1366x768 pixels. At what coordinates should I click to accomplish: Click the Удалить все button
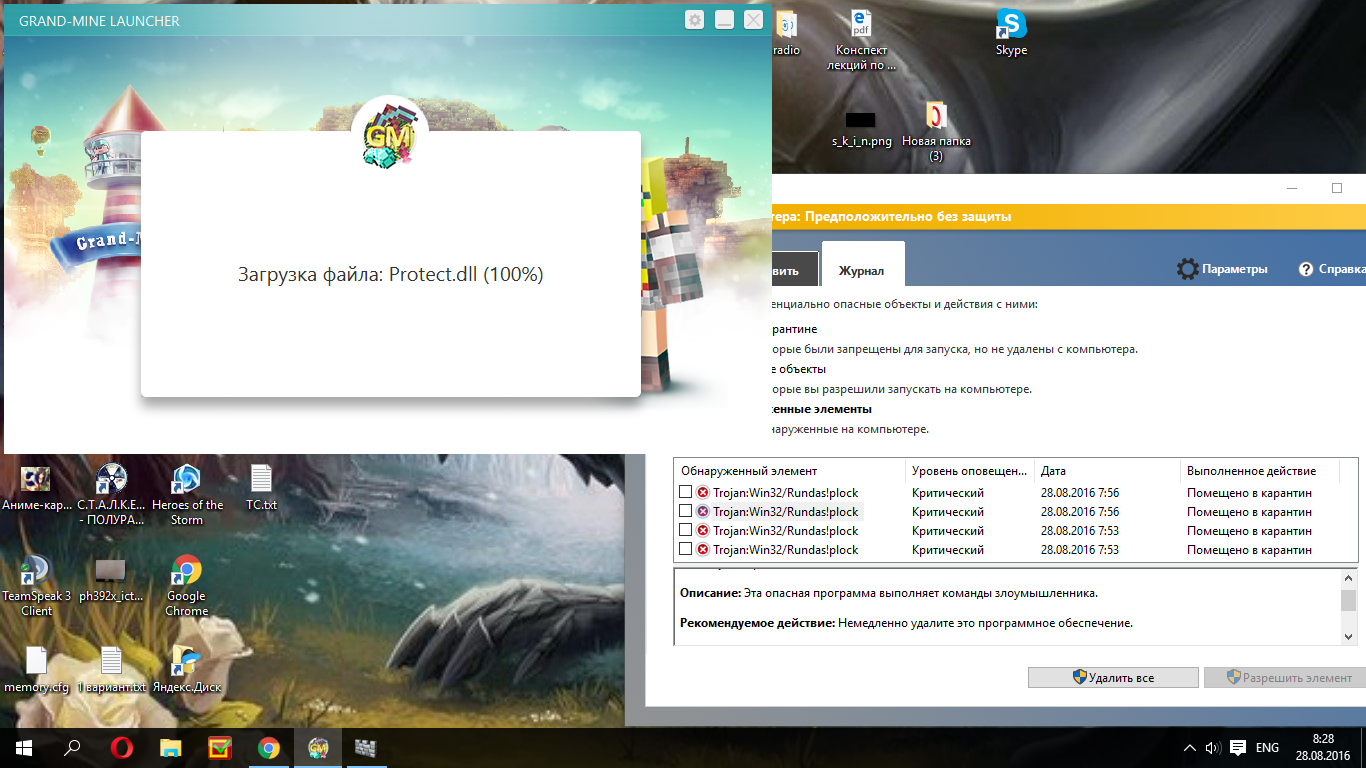(x=1113, y=677)
